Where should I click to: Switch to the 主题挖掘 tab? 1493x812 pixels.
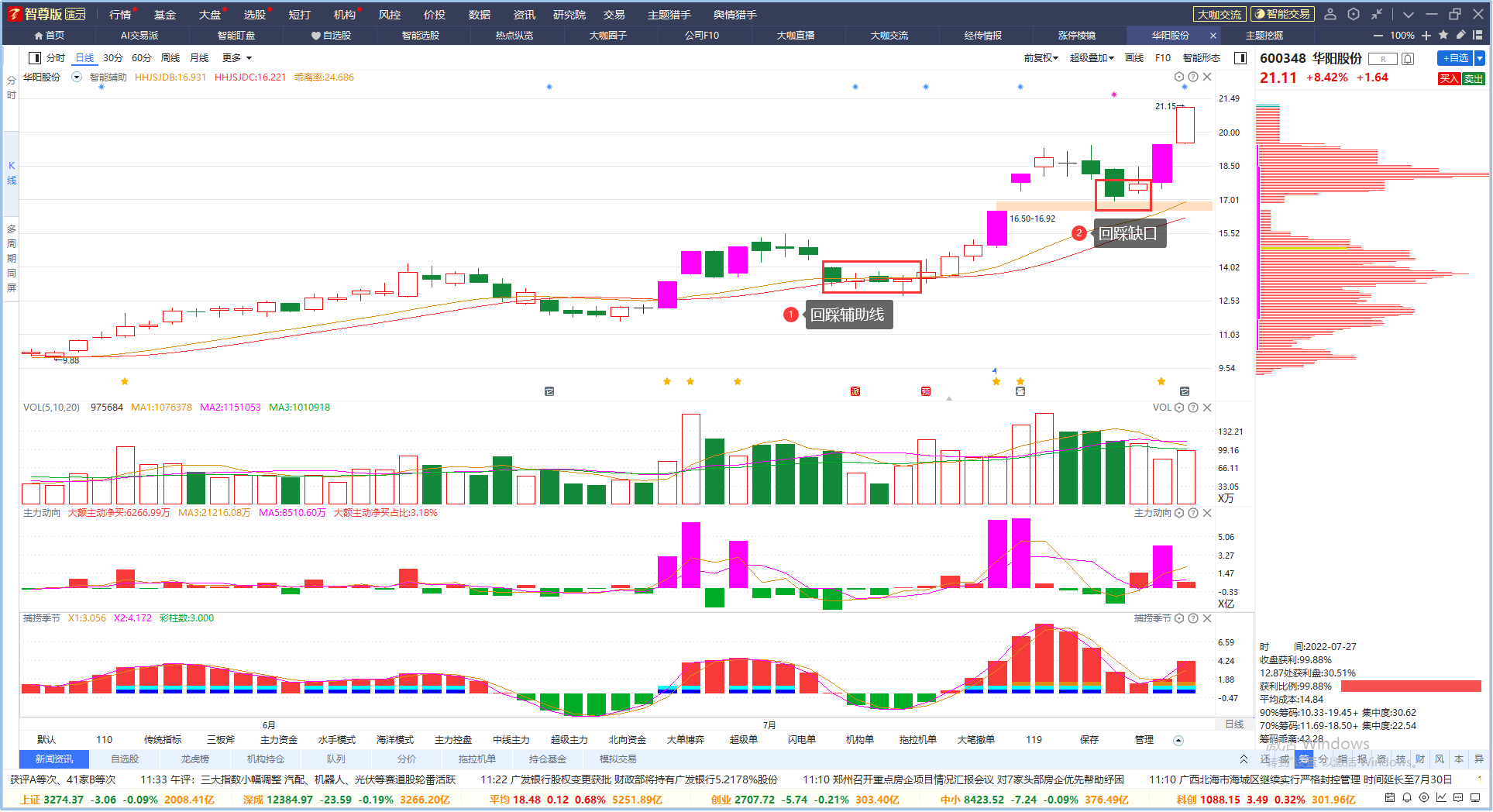[x=1264, y=36]
